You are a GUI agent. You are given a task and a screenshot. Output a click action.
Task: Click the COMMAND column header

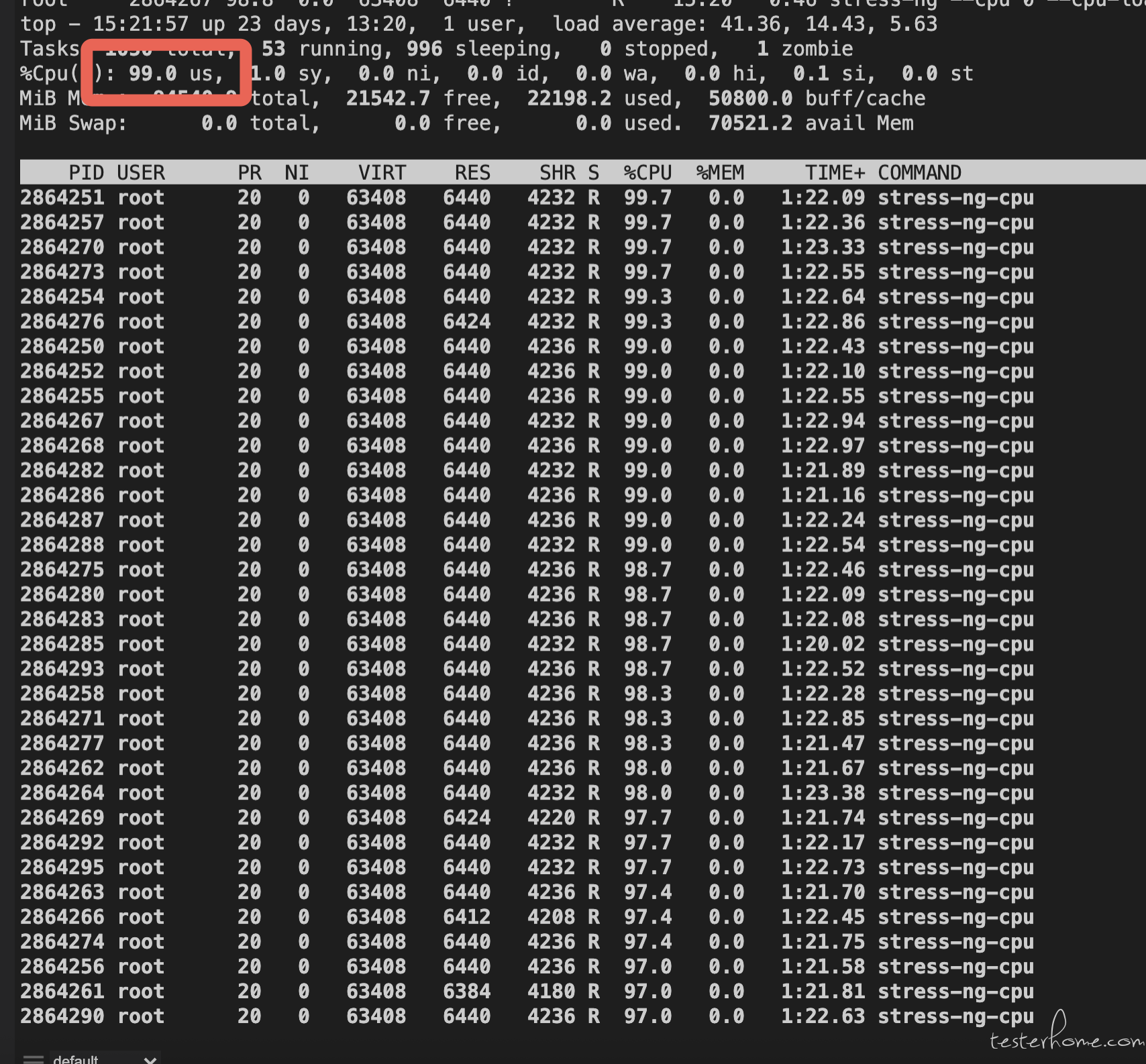click(919, 173)
